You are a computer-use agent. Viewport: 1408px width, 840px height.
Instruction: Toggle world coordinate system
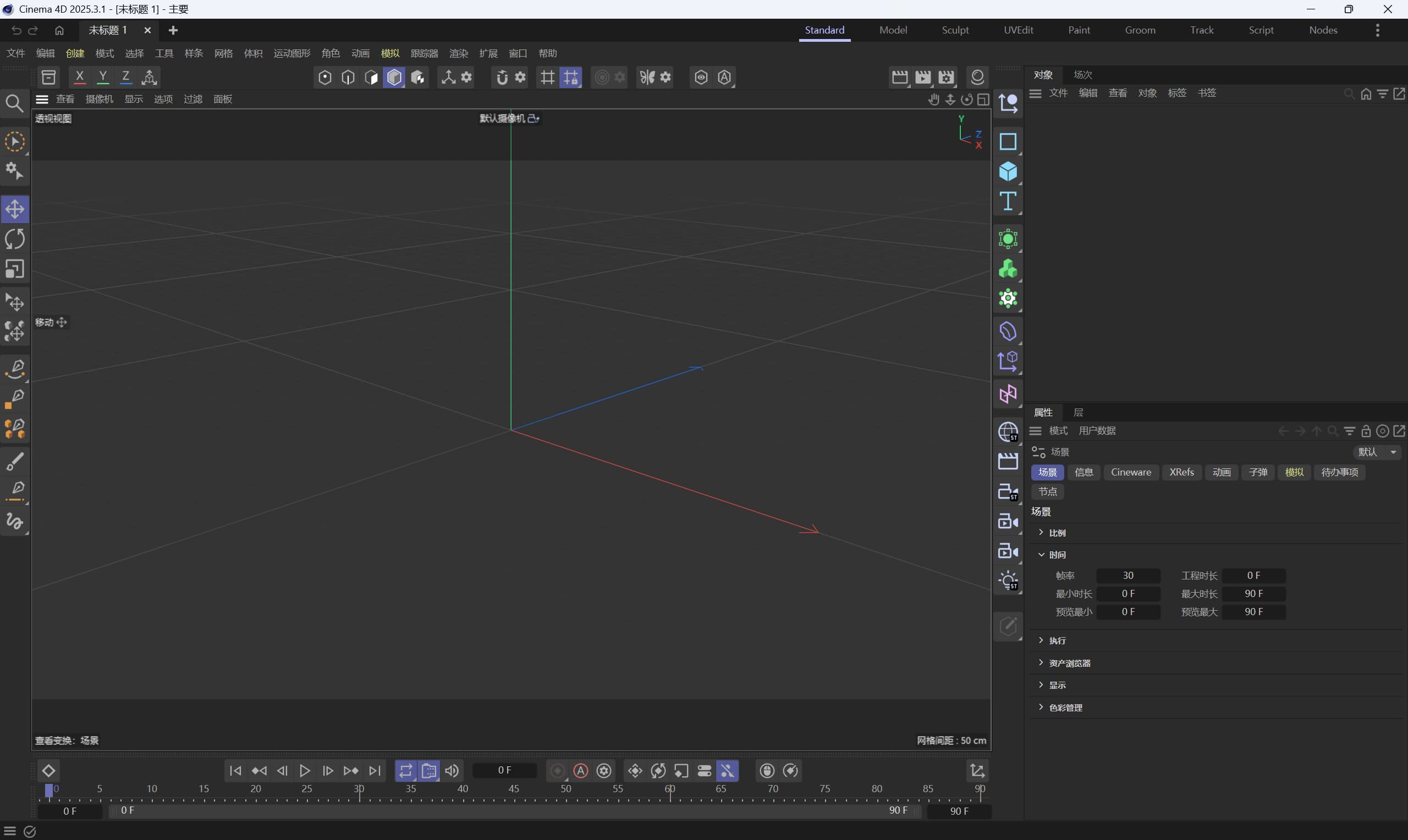coord(150,77)
